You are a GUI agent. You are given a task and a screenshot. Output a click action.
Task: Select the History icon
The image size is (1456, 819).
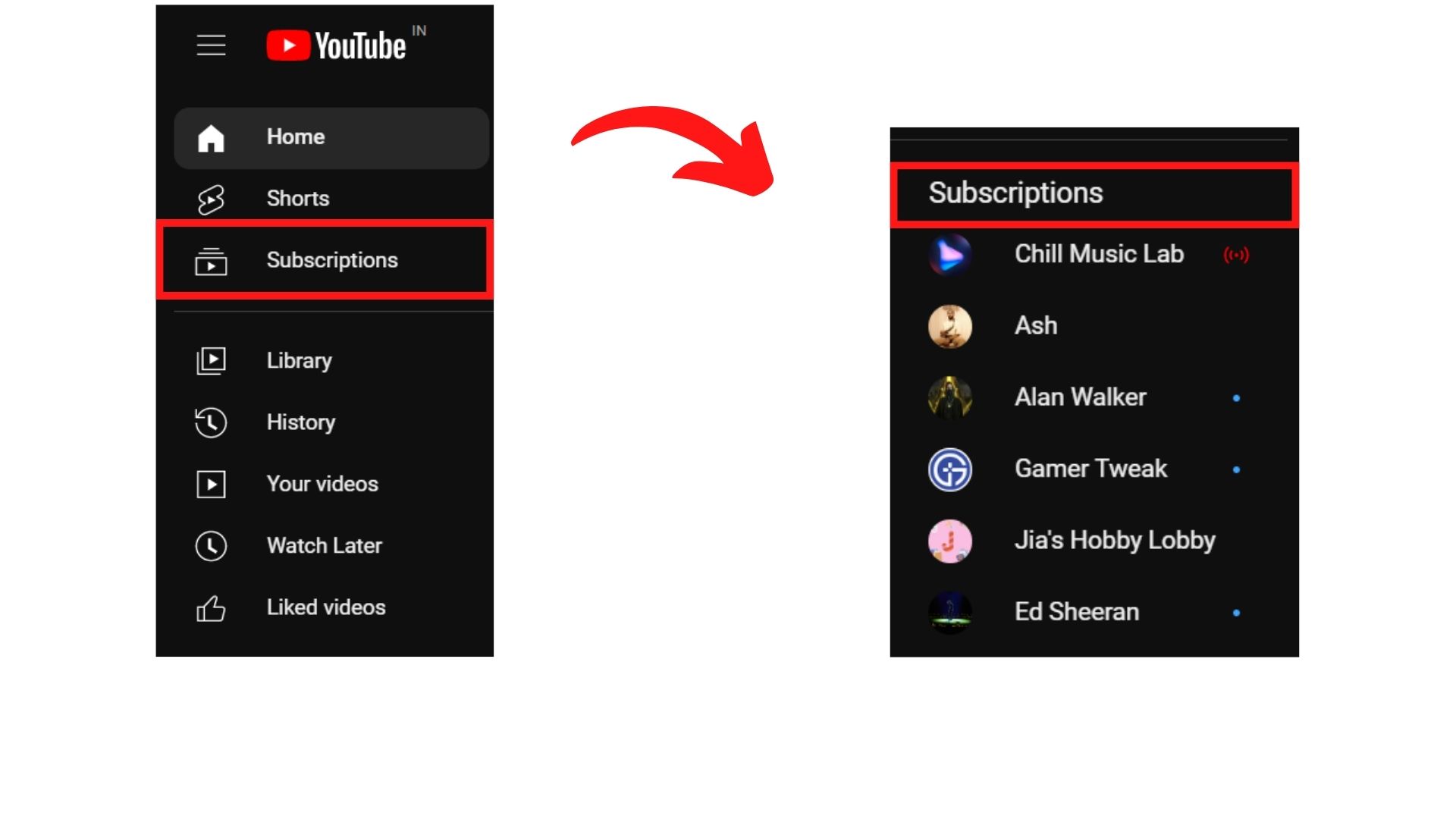tap(210, 422)
